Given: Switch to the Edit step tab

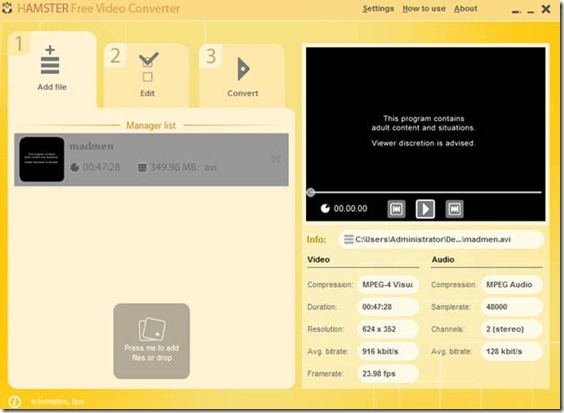Looking at the screenshot, I should pos(147,75).
